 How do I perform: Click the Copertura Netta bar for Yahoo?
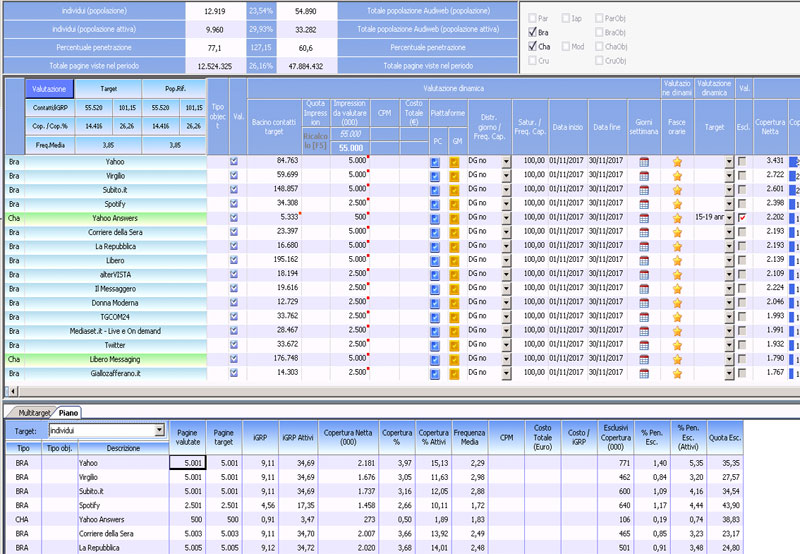pyautogui.click(x=794, y=161)
